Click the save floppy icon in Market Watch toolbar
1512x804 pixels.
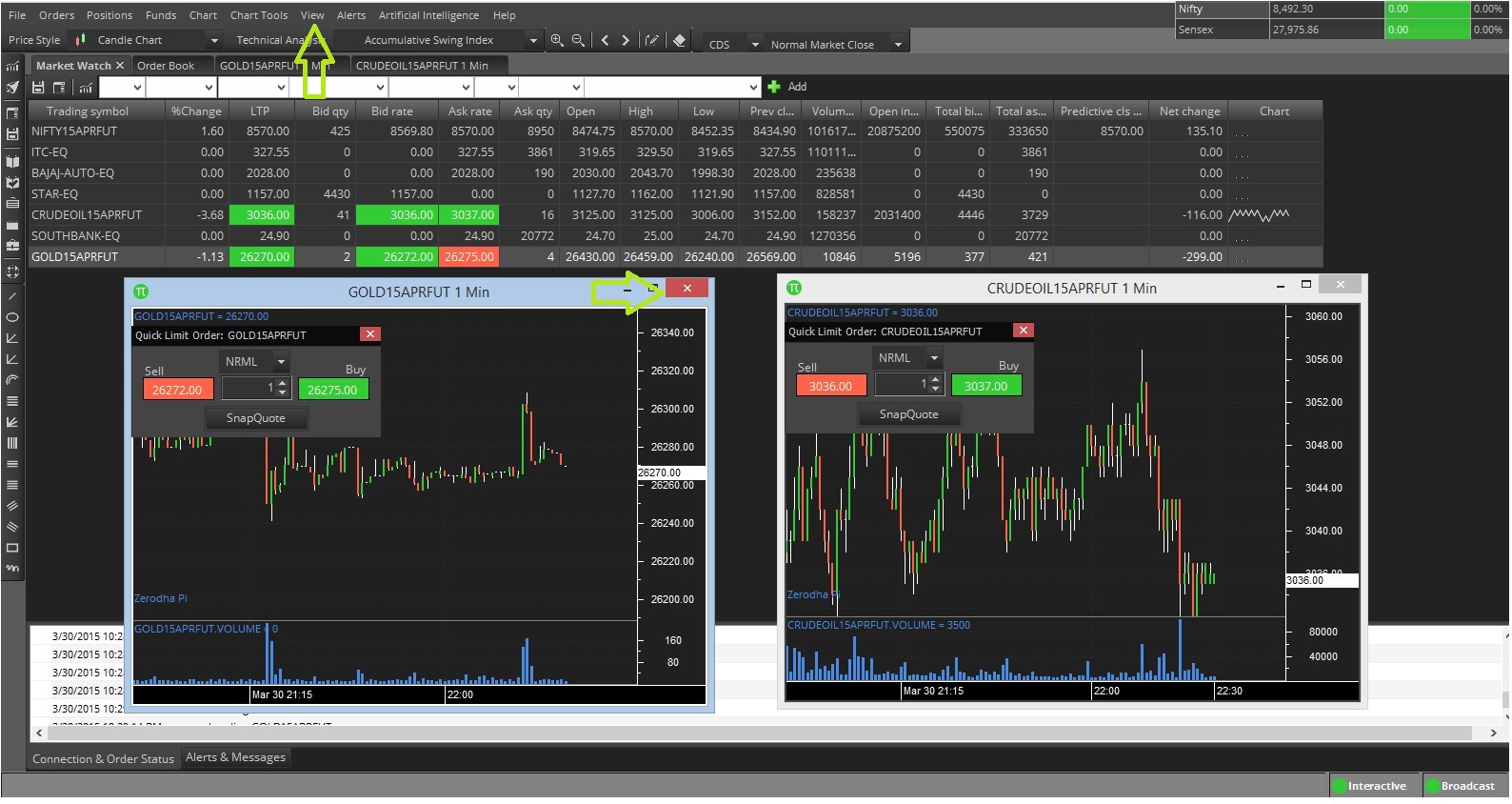tap(39, 87)
